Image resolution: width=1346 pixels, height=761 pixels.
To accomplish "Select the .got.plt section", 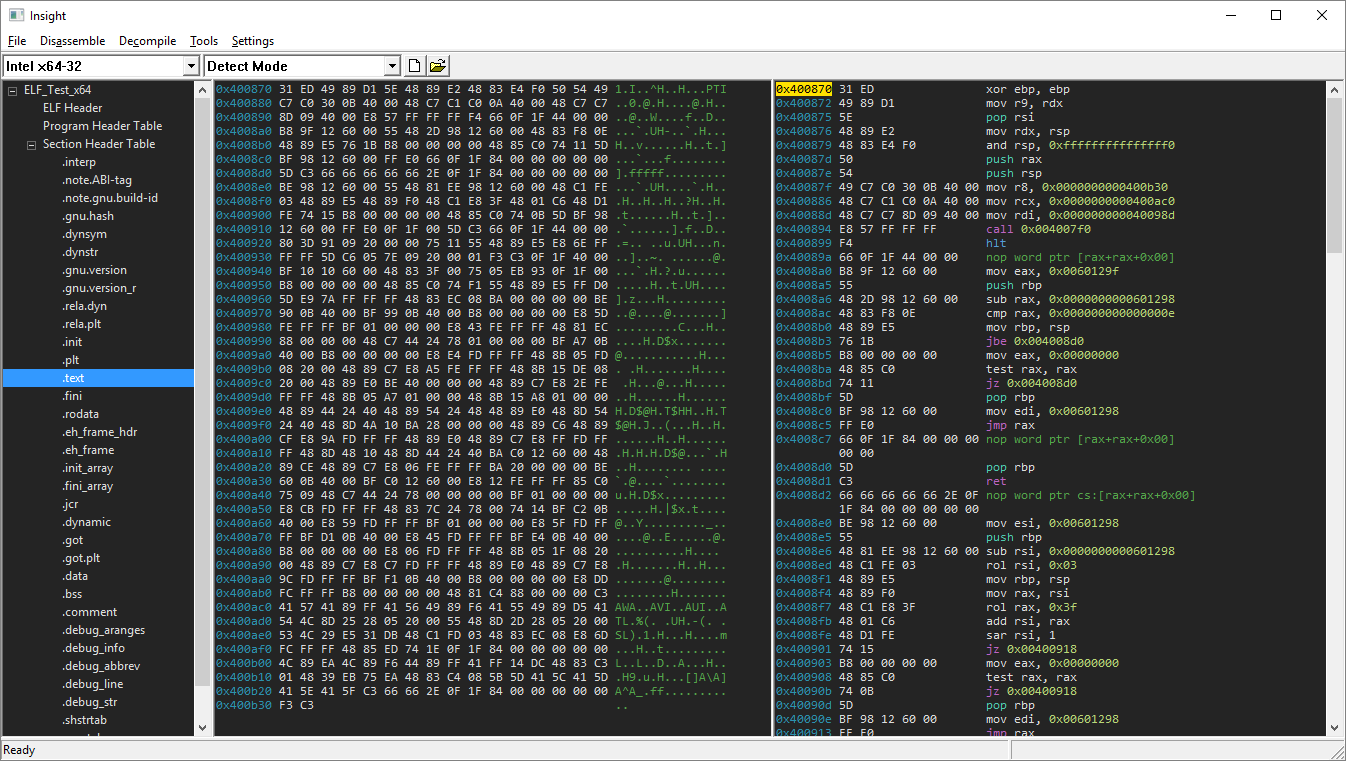I will [x=81, y=558].
